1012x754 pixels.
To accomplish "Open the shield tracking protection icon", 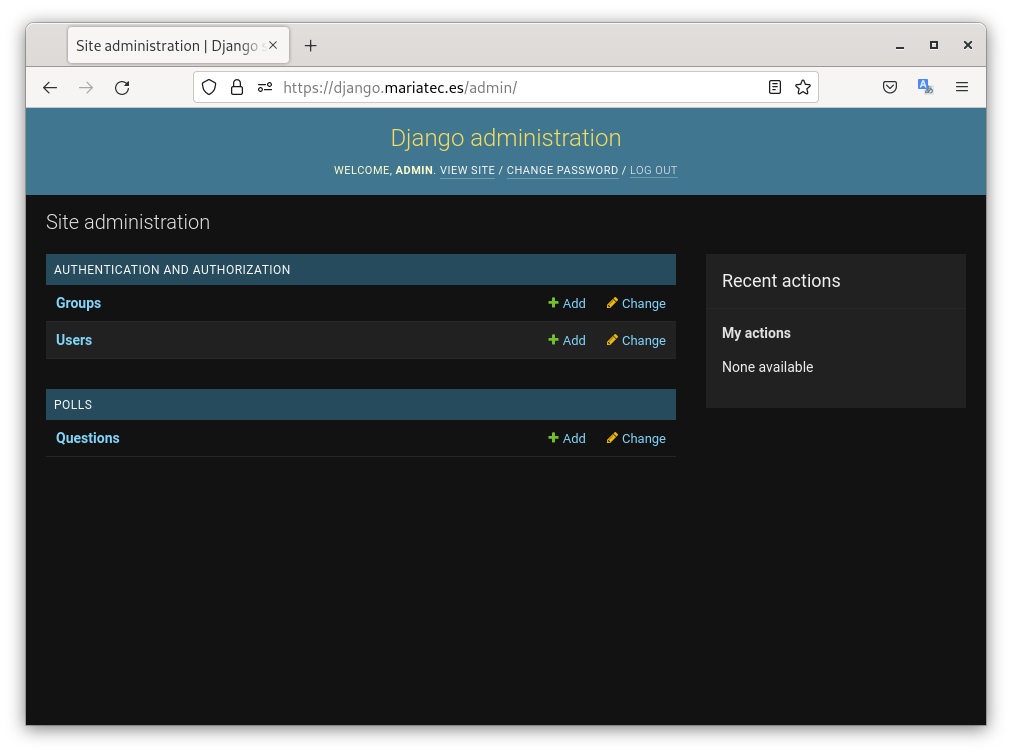I will [209, 88].
